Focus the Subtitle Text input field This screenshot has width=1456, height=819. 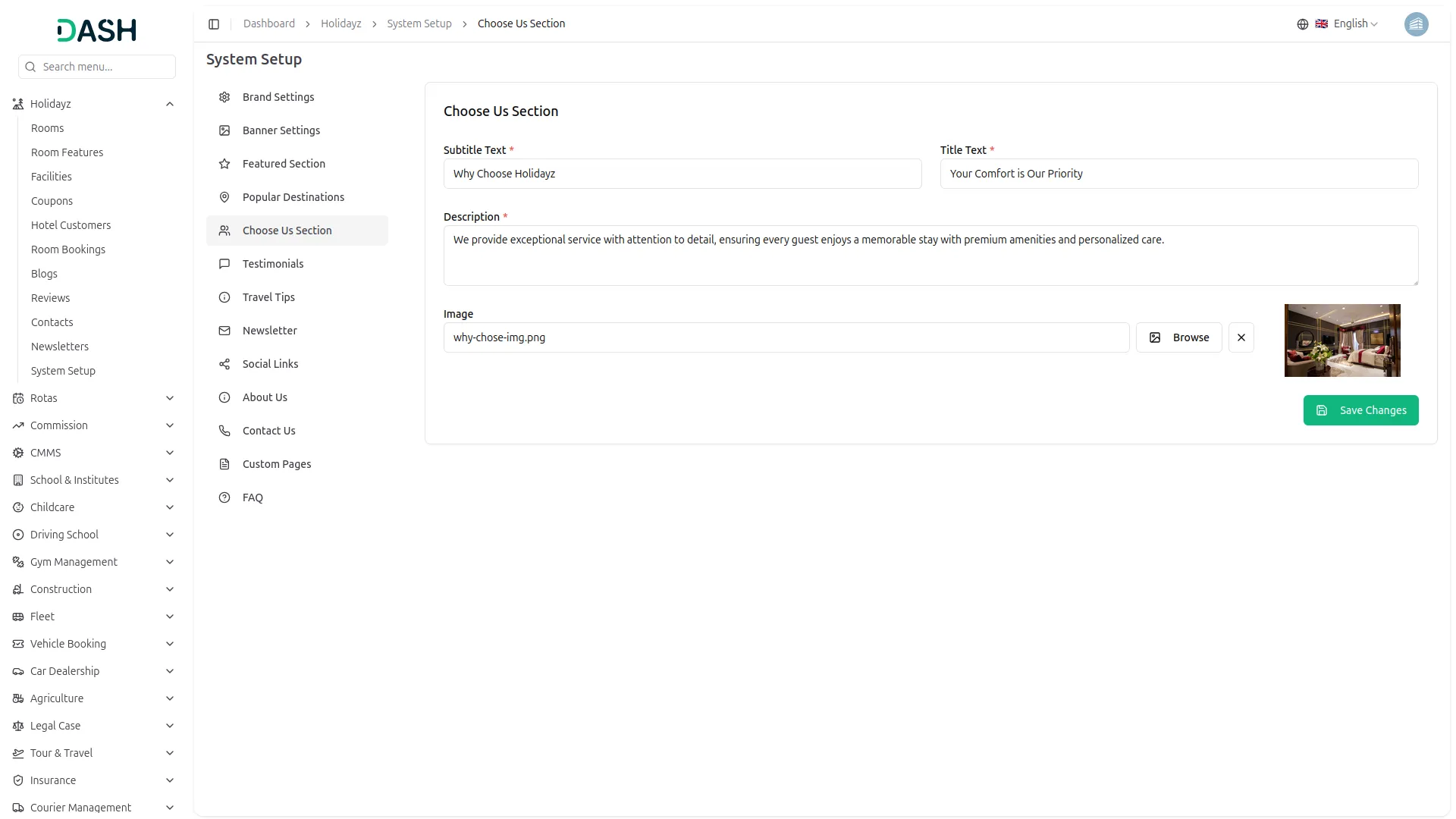point(682,174)
